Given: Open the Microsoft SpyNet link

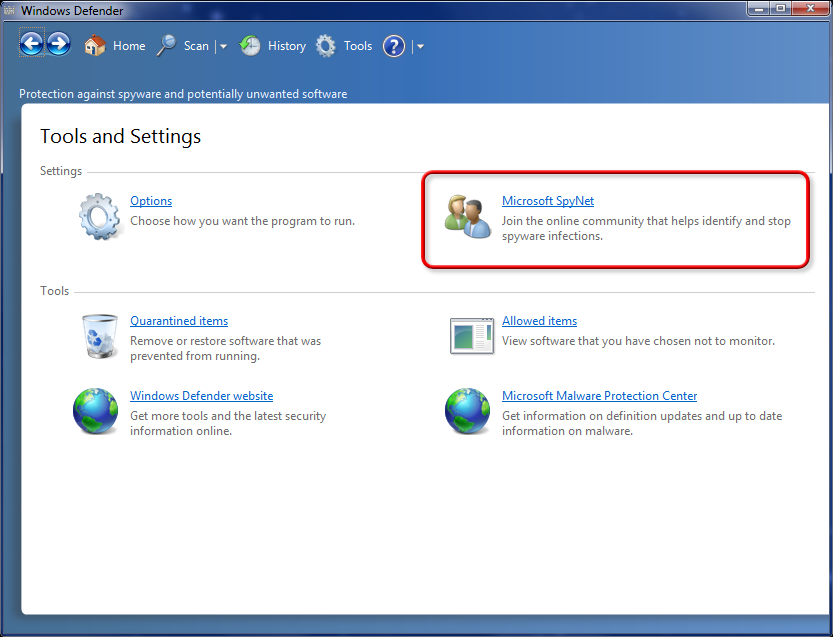Looking at the screenshot, I should coord(547,201).
